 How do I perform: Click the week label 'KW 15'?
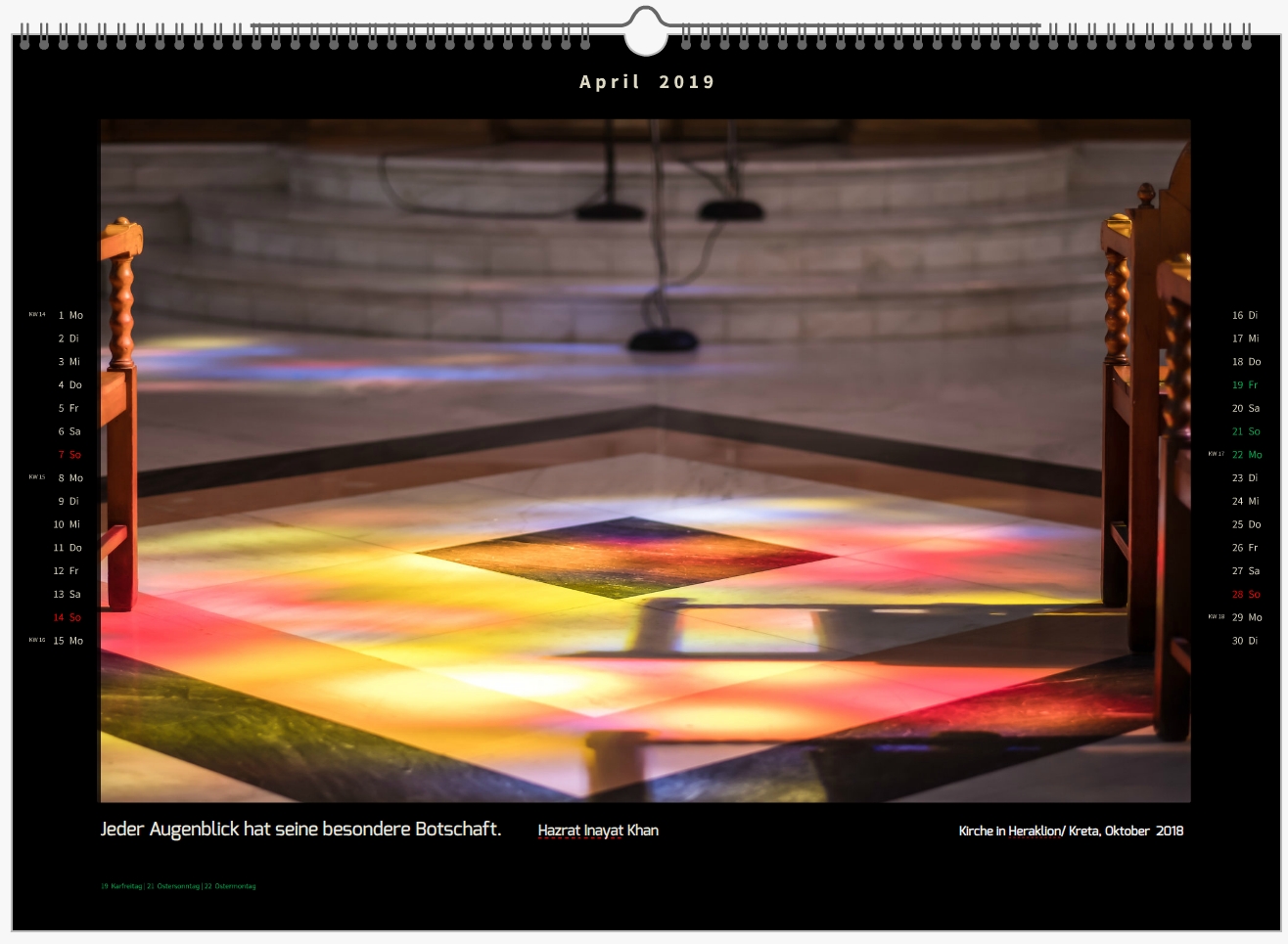[37, 477]
